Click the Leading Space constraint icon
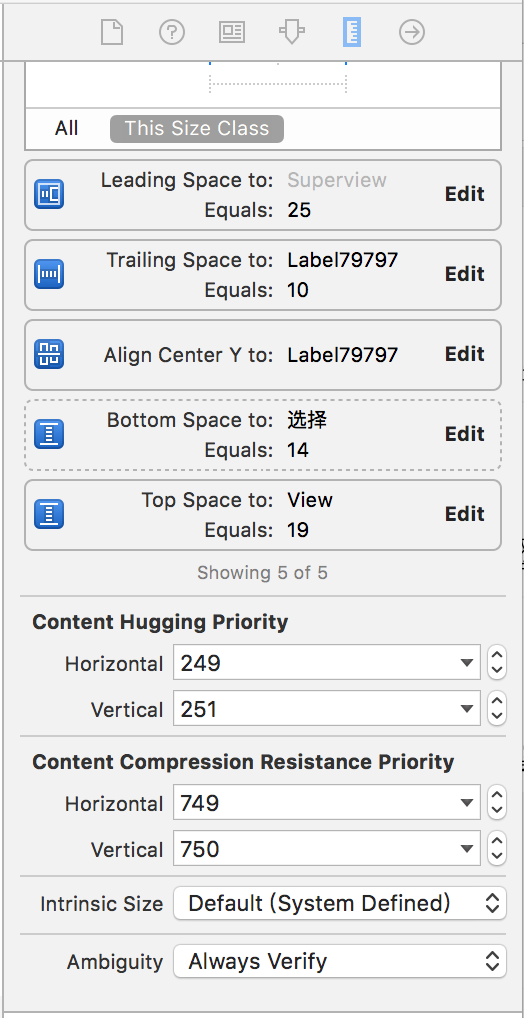The width and height of the screenshot is (524, 1018). click(x=49, y=194)
